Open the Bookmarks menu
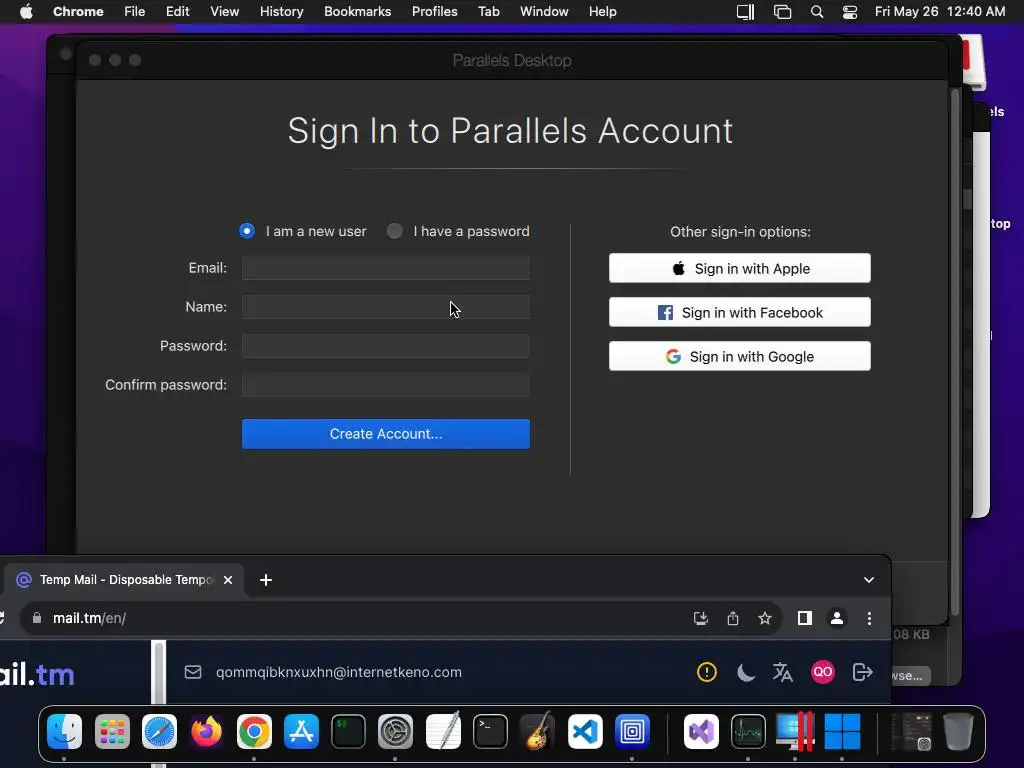This screenshot has width=1024, height=768. tap(357, 12)
